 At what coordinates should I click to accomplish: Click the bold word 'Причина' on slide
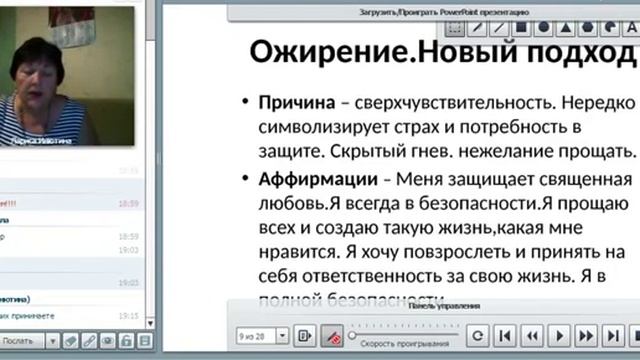tap(297, 102)
